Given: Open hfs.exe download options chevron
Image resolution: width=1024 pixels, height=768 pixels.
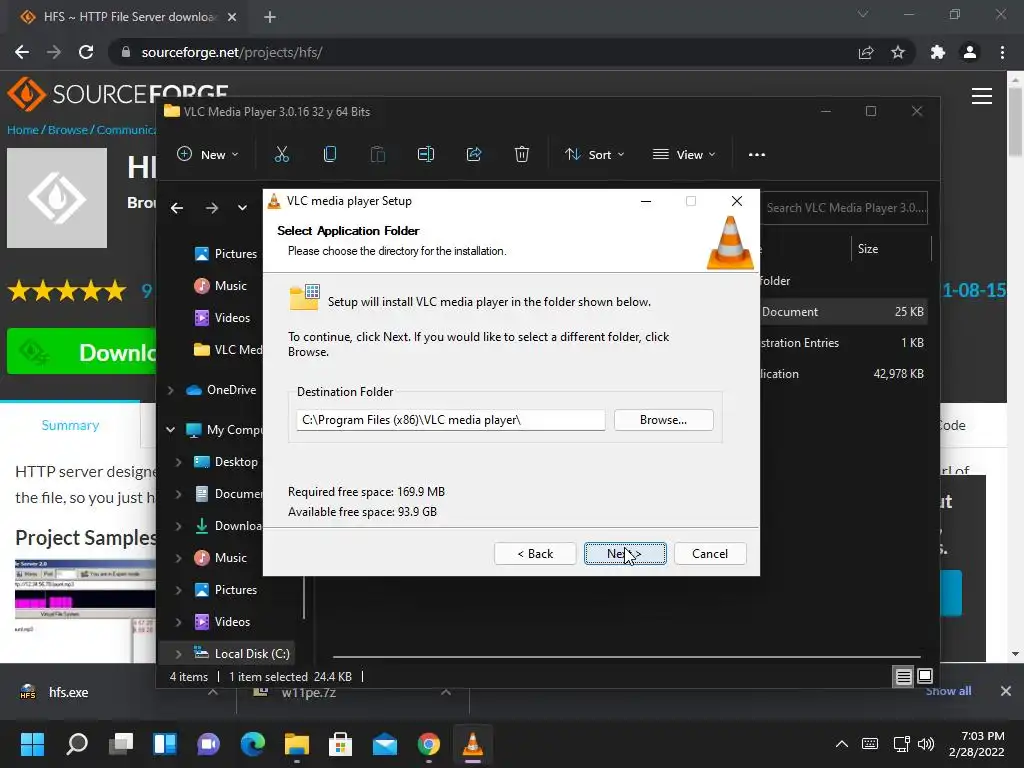Looking at the screenshot, I should point(213,692).
